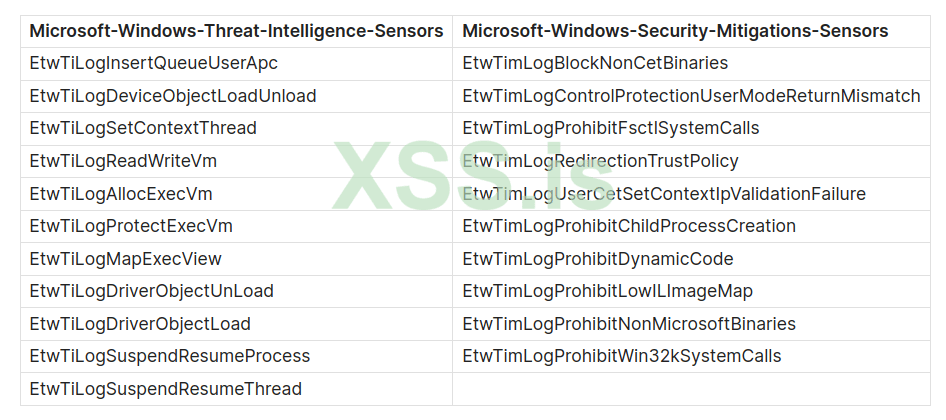The height and width of the screenshot is (420, 946).
Task: Click the EtwTiLogReadWriteVm entry
Action: coord(123,161)
